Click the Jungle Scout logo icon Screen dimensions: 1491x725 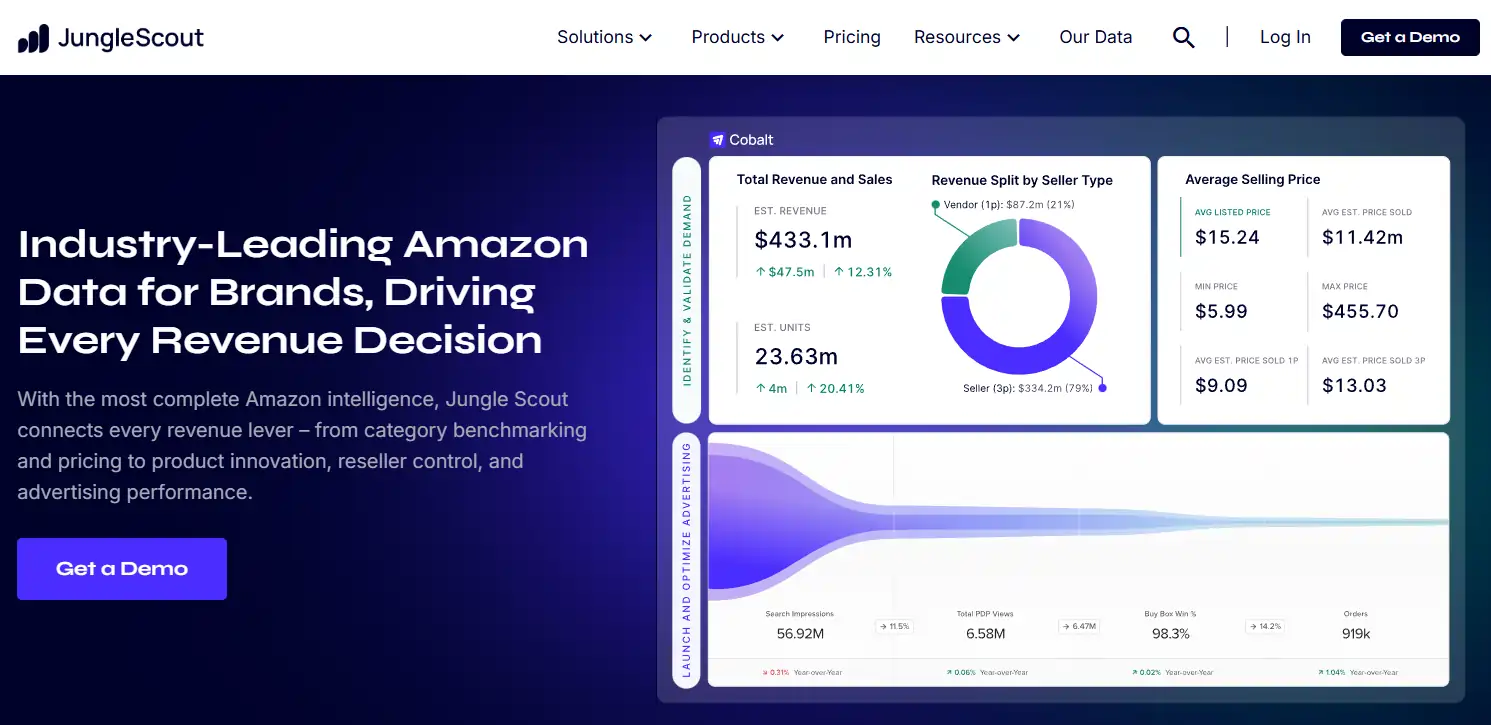[x=33, y=38]
